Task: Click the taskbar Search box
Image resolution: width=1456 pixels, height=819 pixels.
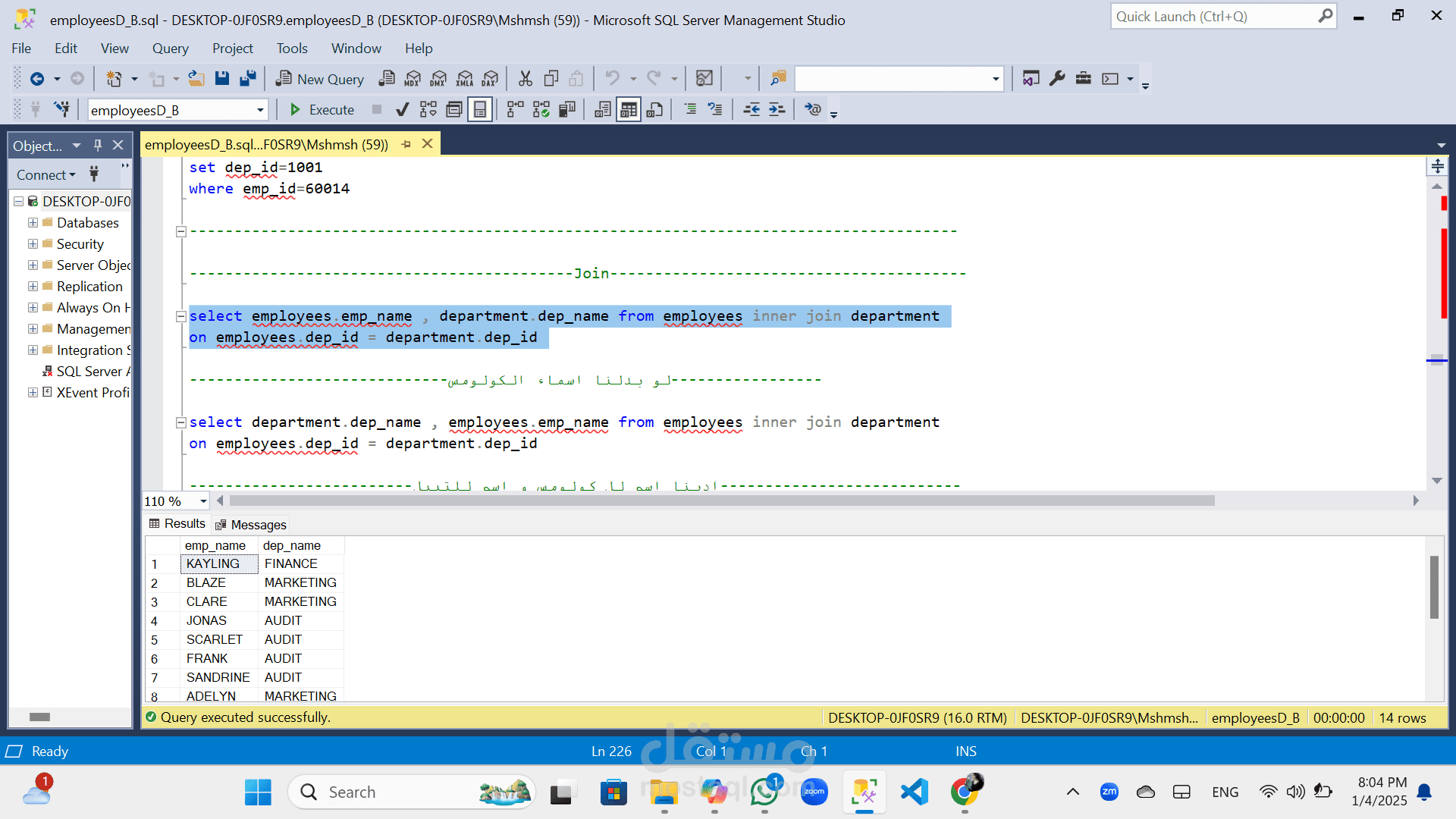Action: click(412, 792)
